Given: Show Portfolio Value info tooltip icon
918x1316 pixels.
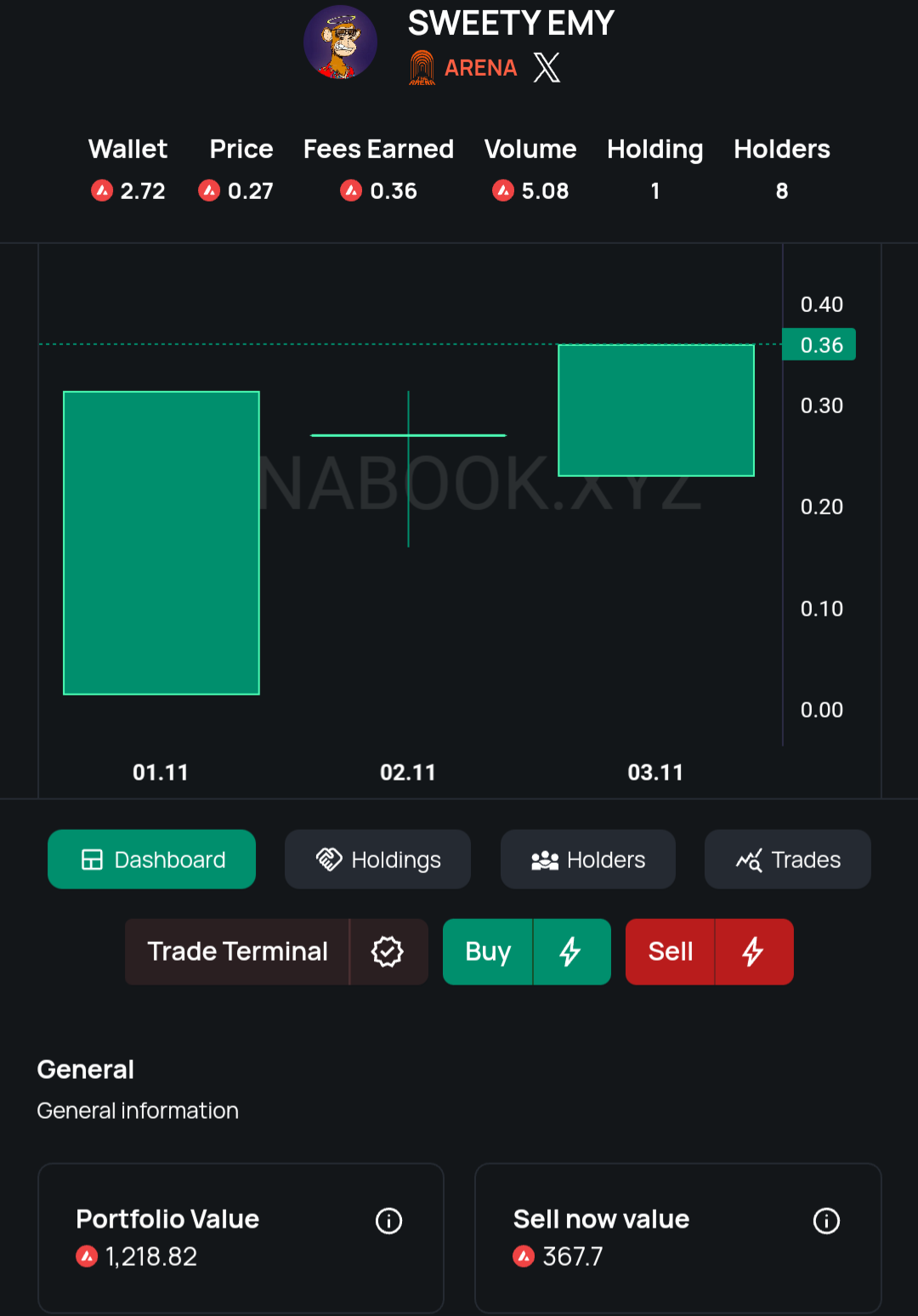Looking at the screenshot, I should click(x=389, y=1221).
